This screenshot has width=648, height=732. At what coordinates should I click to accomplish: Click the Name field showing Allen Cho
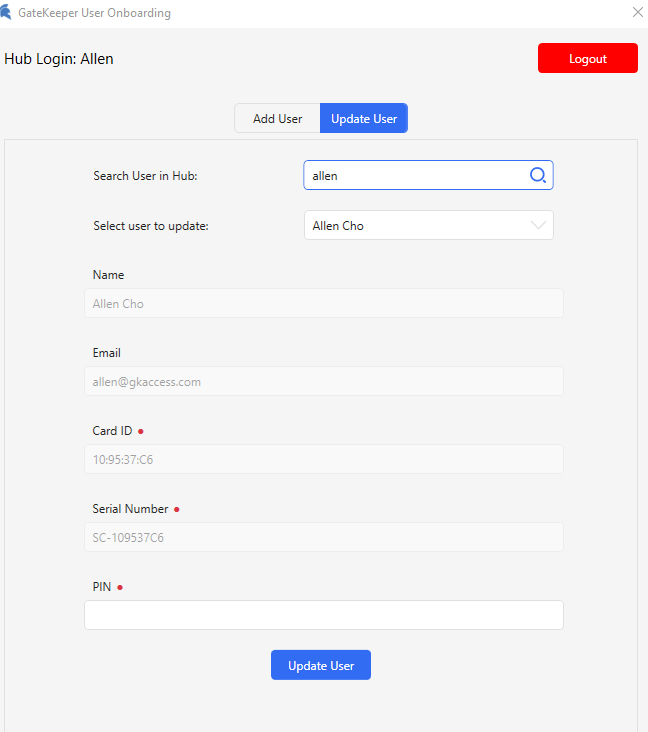point(323,304)
